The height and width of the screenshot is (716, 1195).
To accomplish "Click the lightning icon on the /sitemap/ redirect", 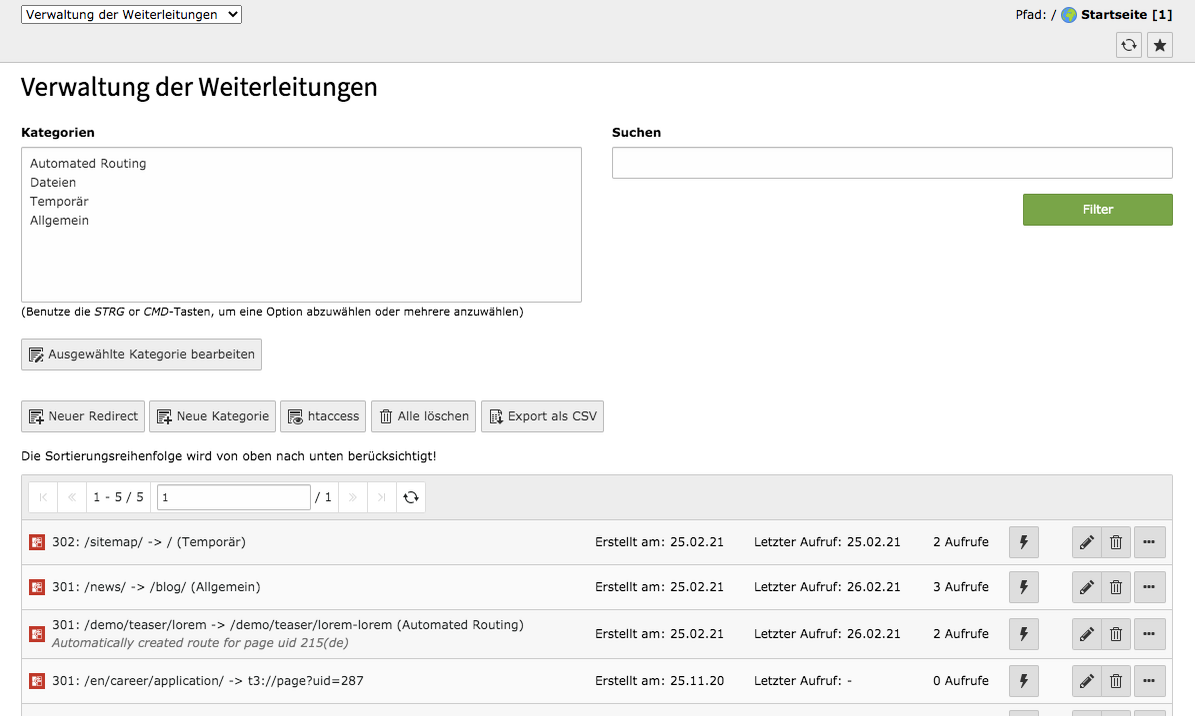I will [x=1023, y=541].
